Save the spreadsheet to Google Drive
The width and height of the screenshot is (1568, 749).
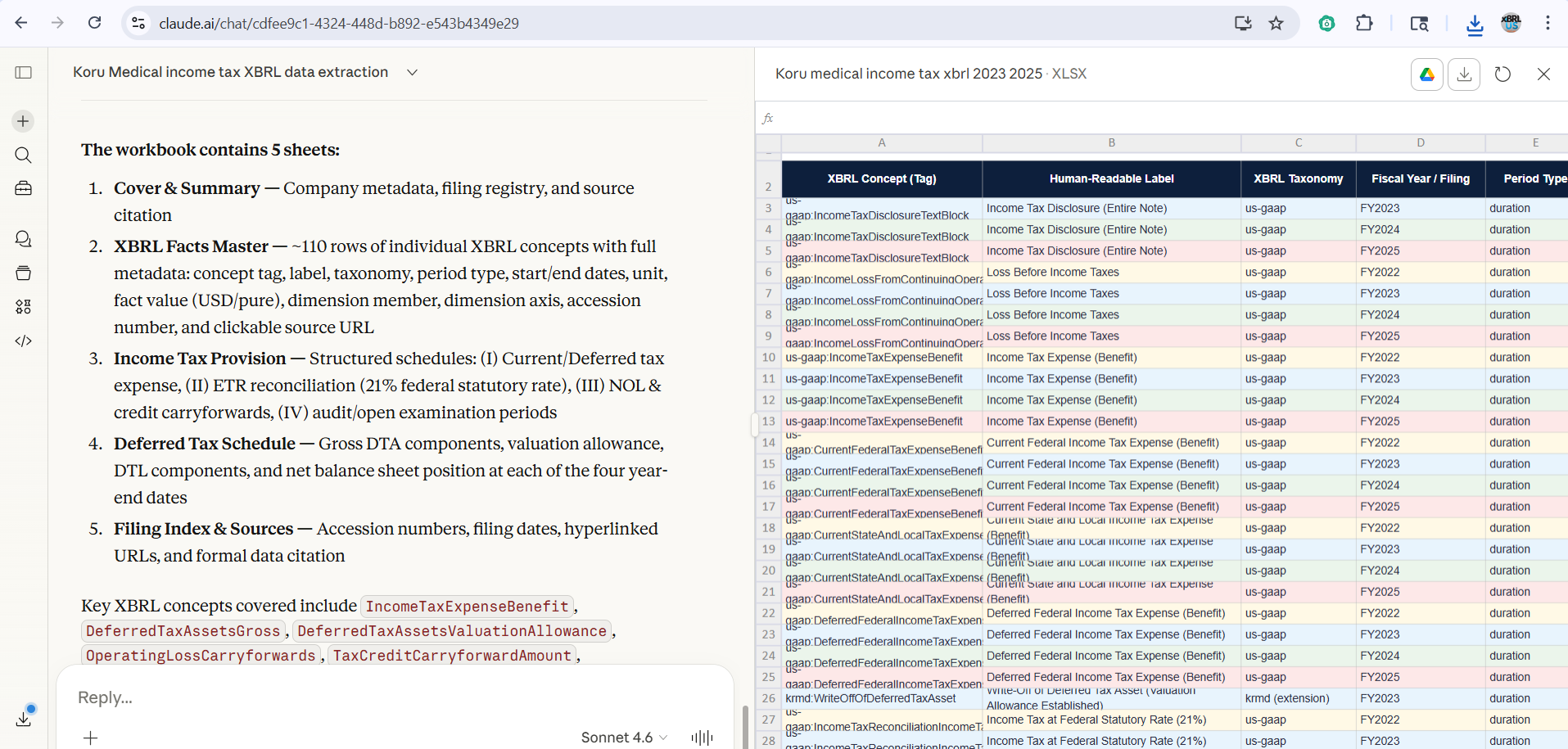click(x=1427, y=74)
